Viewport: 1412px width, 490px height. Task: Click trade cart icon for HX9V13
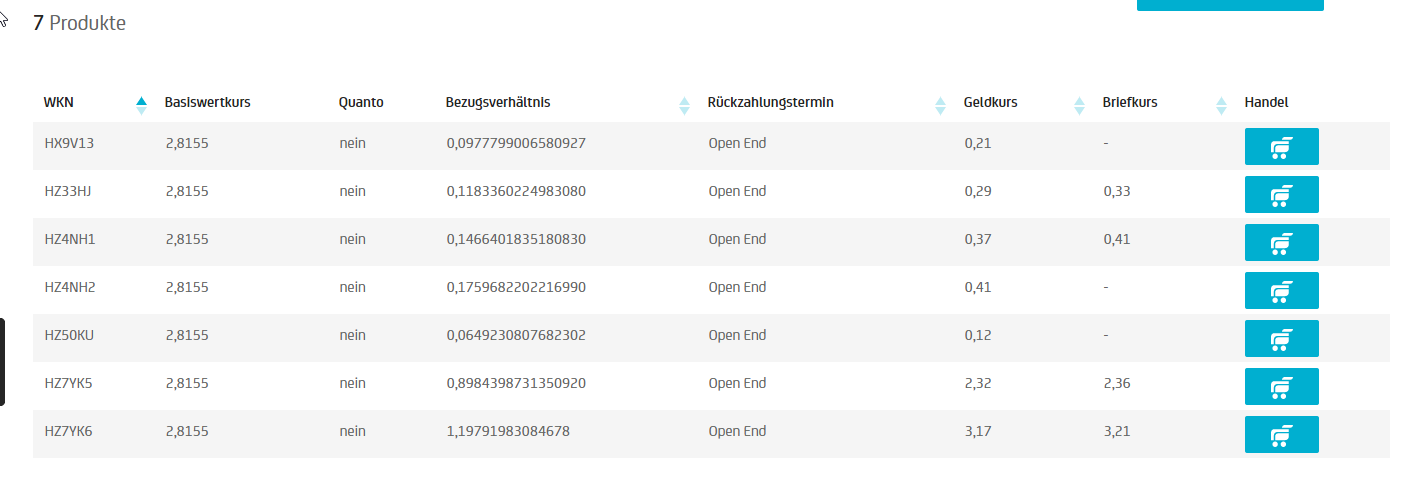(x=1281, y=147)
